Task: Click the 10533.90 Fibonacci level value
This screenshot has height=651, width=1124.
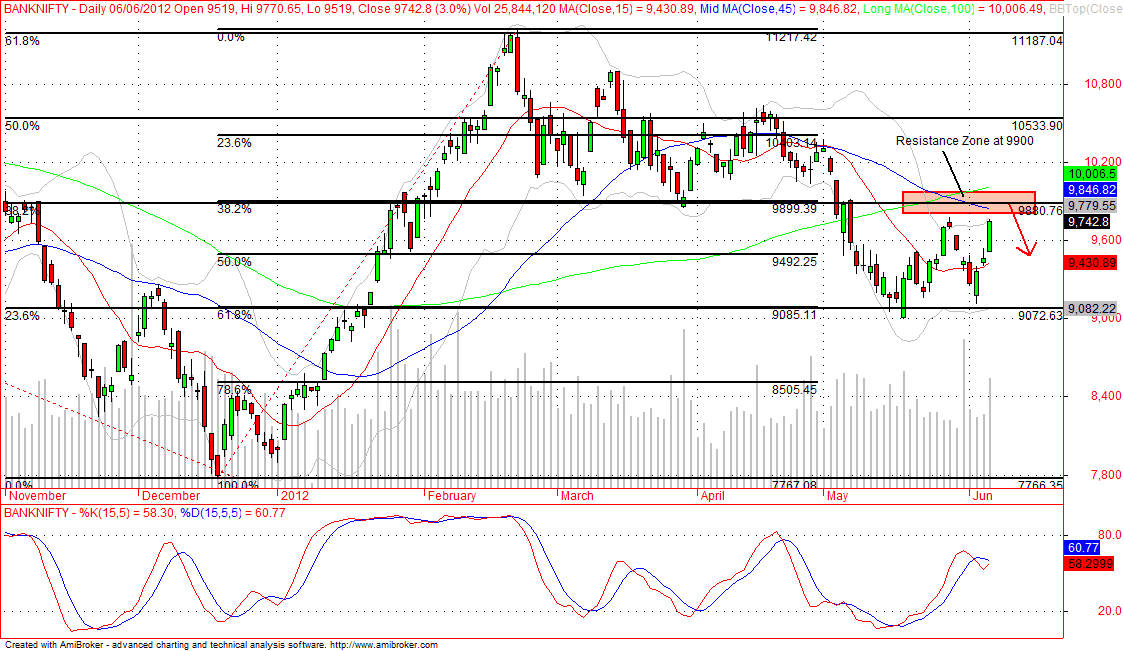Action: 1037,125
